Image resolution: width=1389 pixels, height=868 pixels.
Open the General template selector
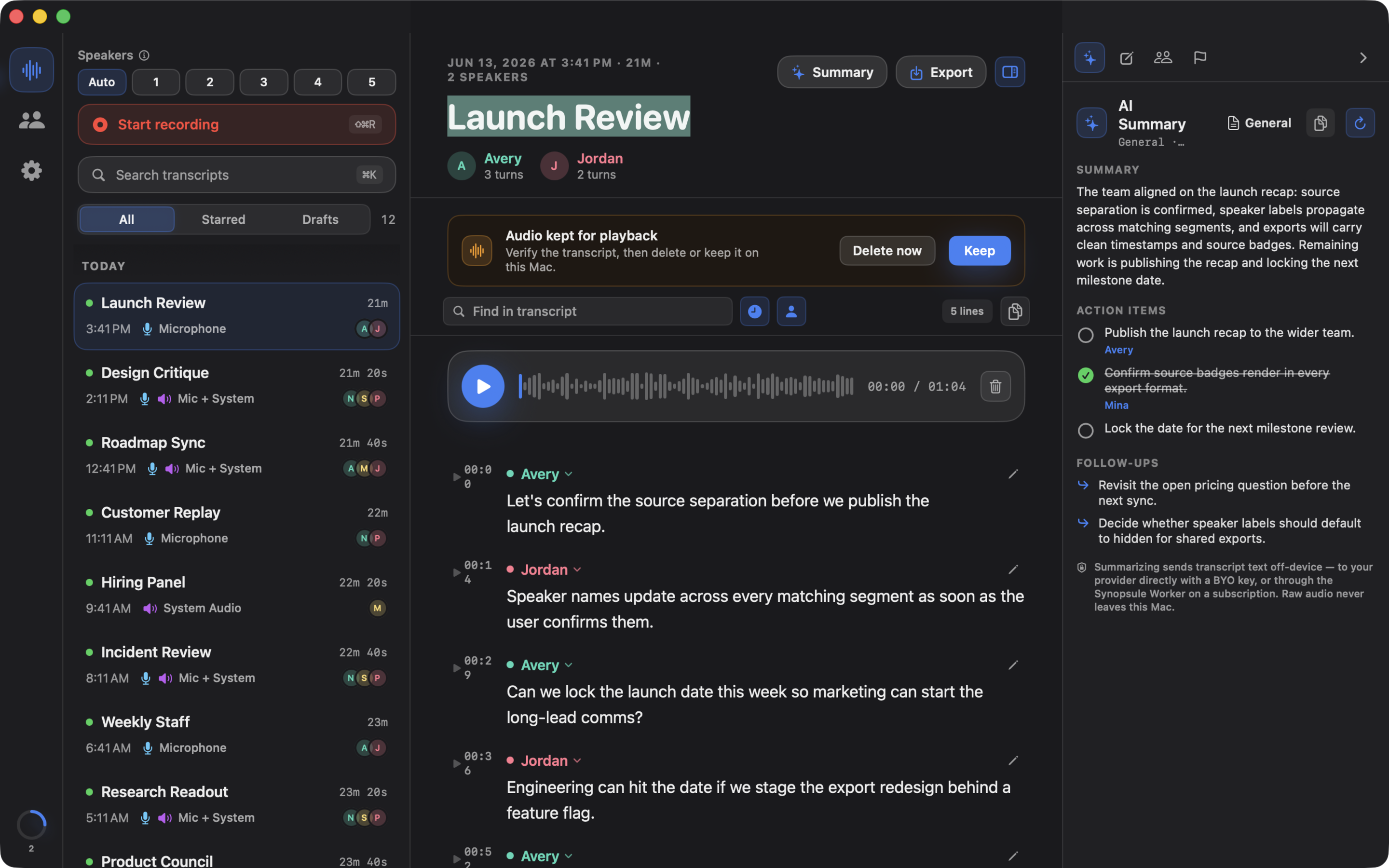click(1259, 123)
